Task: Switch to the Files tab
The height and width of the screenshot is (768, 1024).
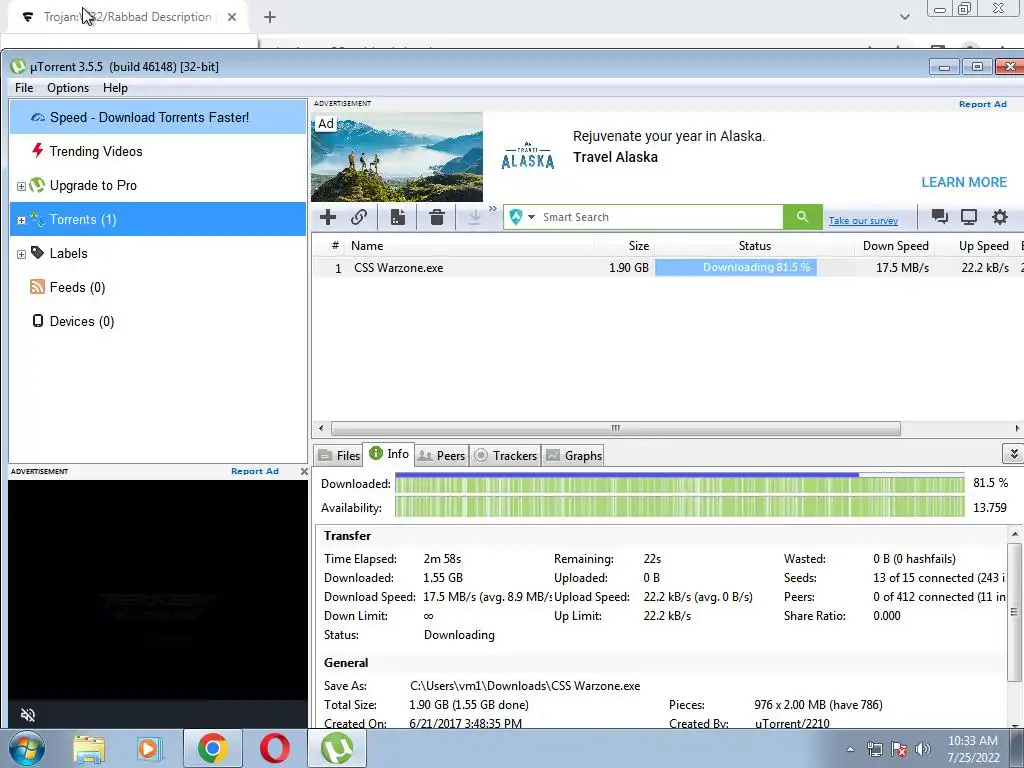Action: [x=338, y=455]
